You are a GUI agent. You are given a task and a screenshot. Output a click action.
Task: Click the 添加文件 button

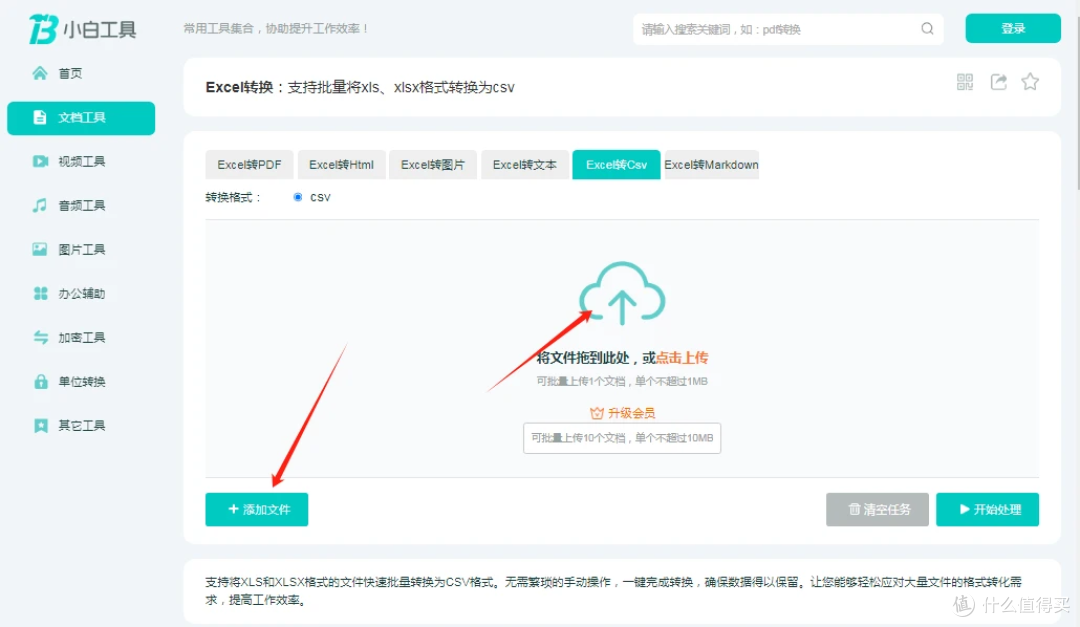(257, 509)
